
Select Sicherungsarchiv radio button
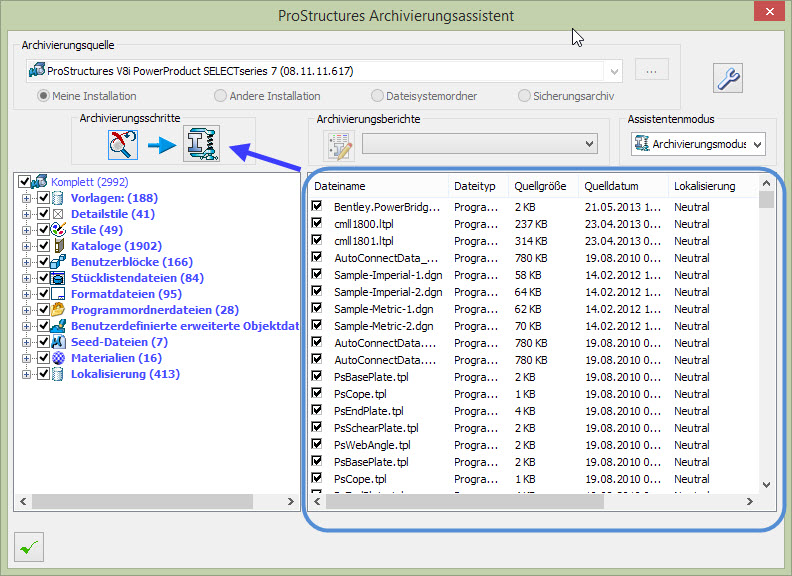pyautogui.click(x=524, y=96)
